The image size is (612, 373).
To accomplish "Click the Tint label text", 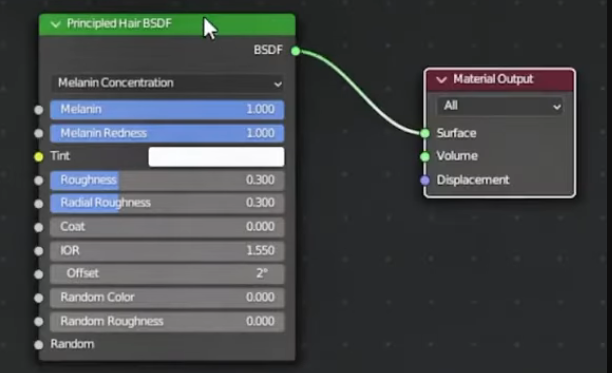I will coord(60,156).
